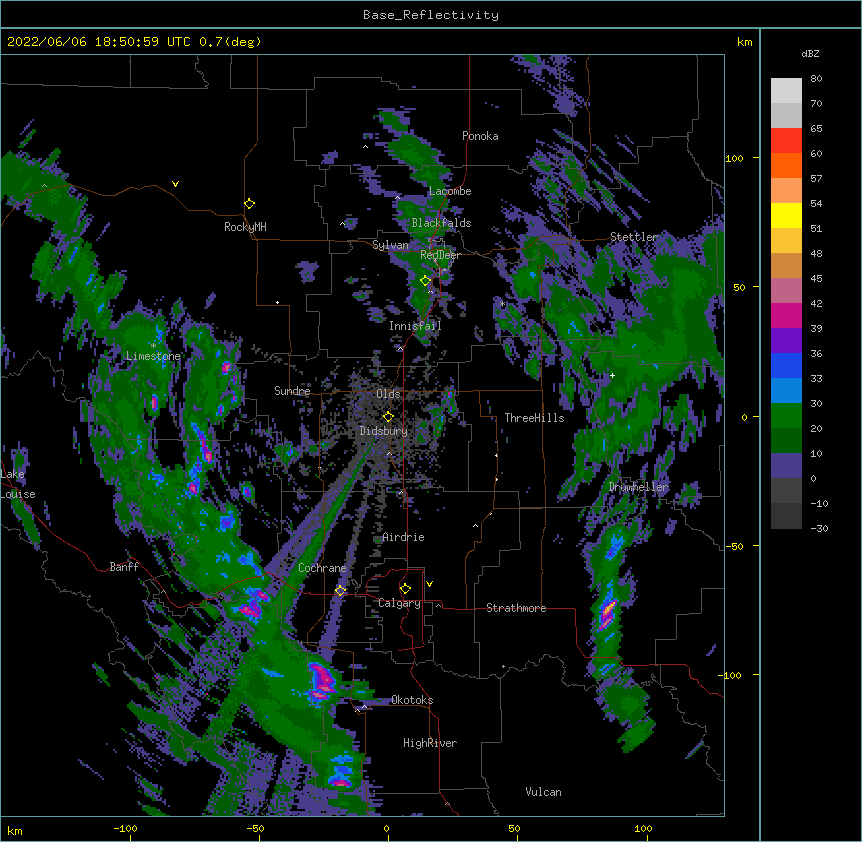The width and height of the screenshot is (862, 842).
Task: Select the yellow V marker northwest of RockyMH
Action: pos(175,184)
